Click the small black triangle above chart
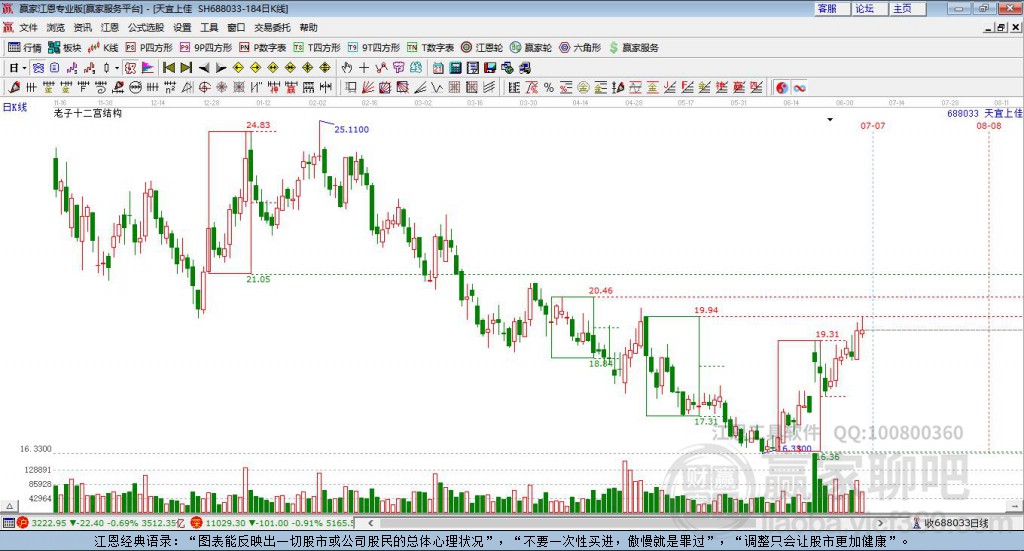1024x551 pixels. 830,119
